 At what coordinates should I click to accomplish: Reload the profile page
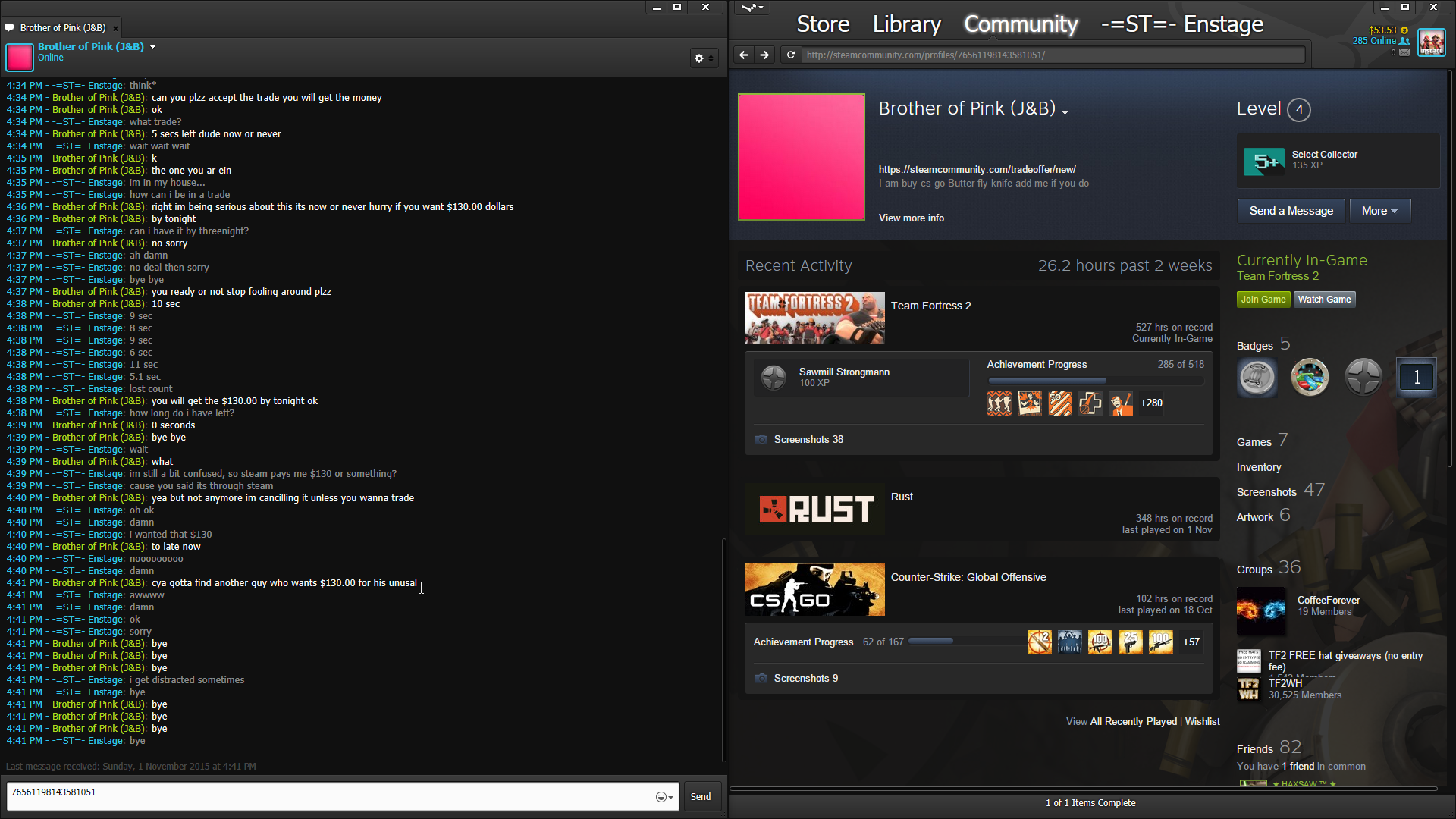791,55
